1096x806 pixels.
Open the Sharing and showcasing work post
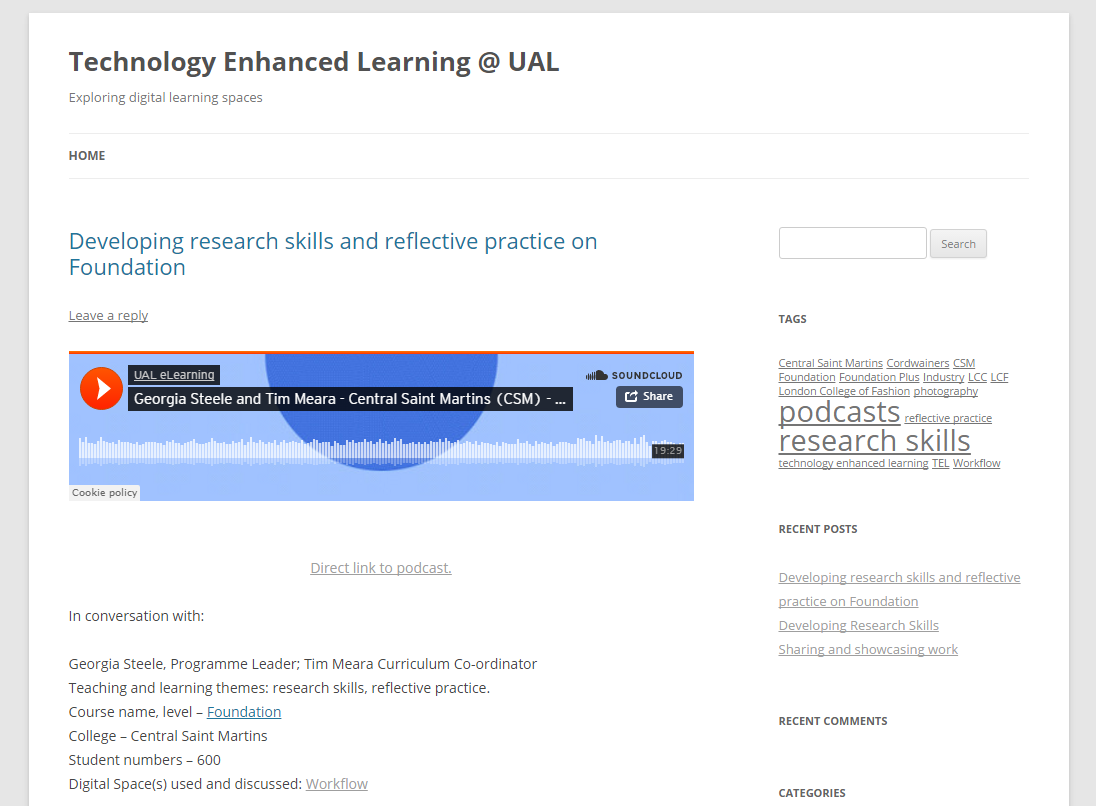pyautogui.click(x=868, y=649)
